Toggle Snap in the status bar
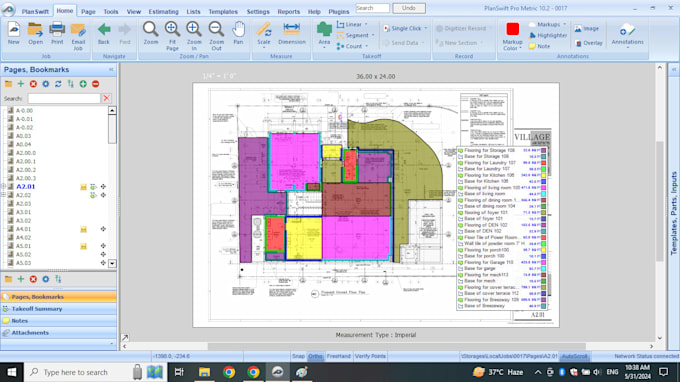Image resolution: width=680 pixels, height=382 pixels. click(298, 356)
